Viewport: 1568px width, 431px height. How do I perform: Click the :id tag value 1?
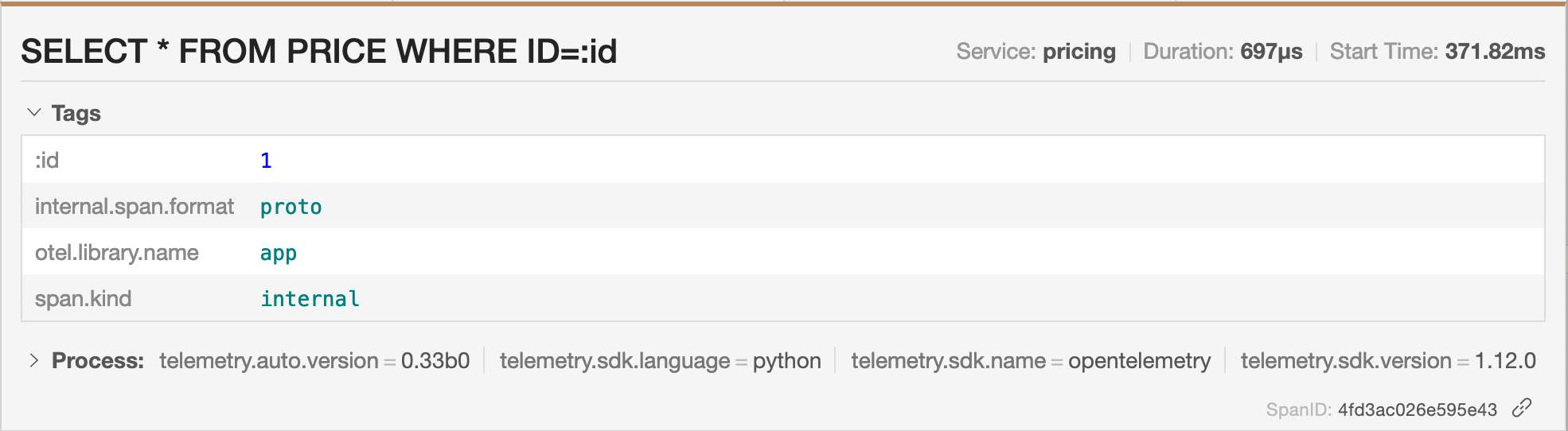[266, 161]
